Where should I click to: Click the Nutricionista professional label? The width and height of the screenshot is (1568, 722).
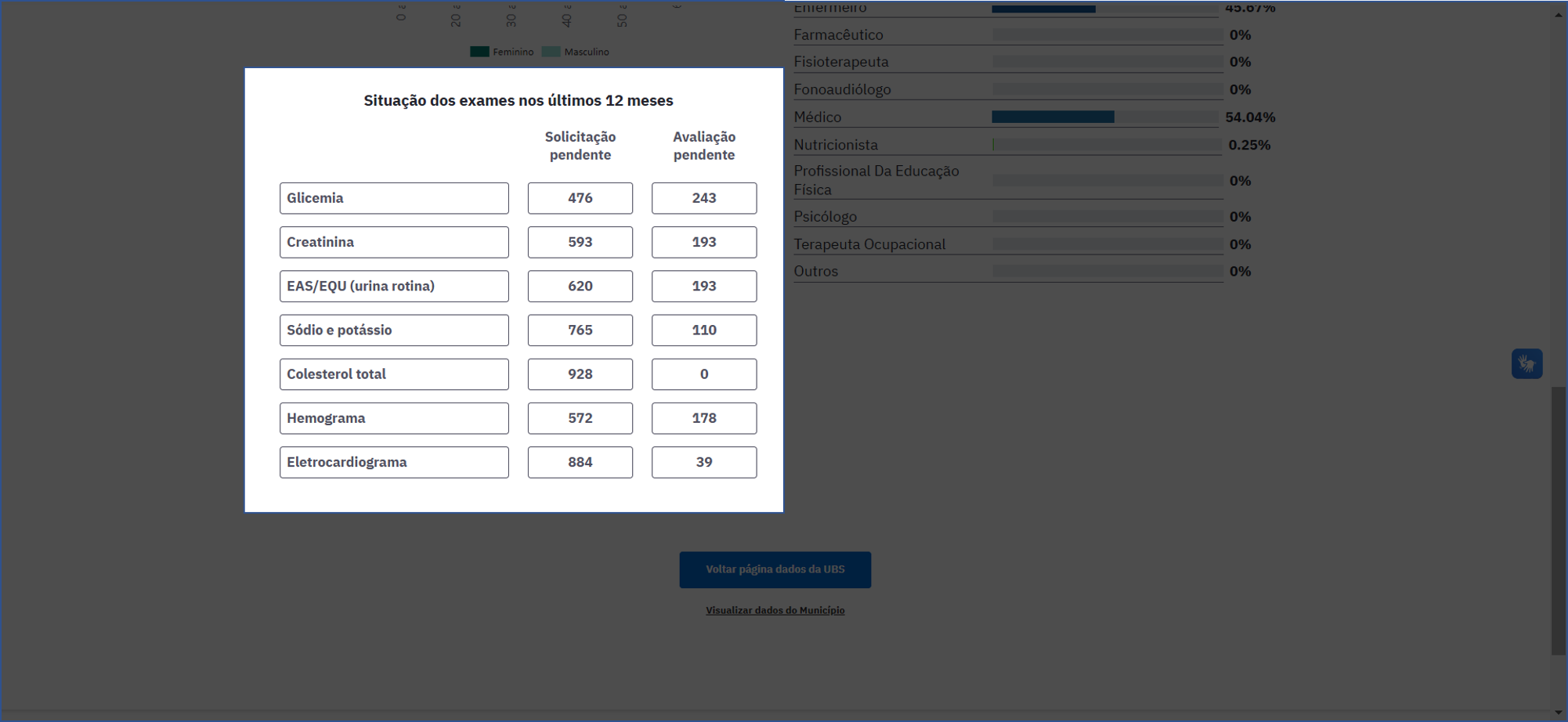[x=836, y=145]
